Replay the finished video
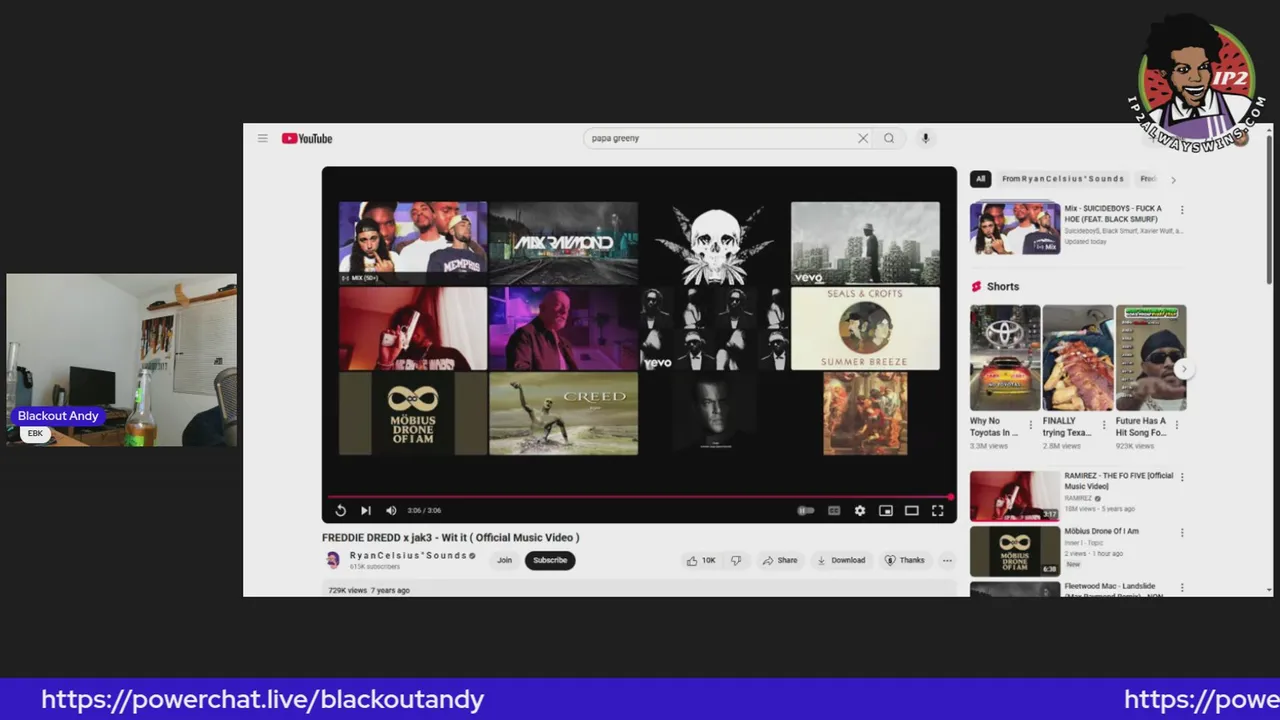Viewport: 1280px width, 720px height. point(340,510)
